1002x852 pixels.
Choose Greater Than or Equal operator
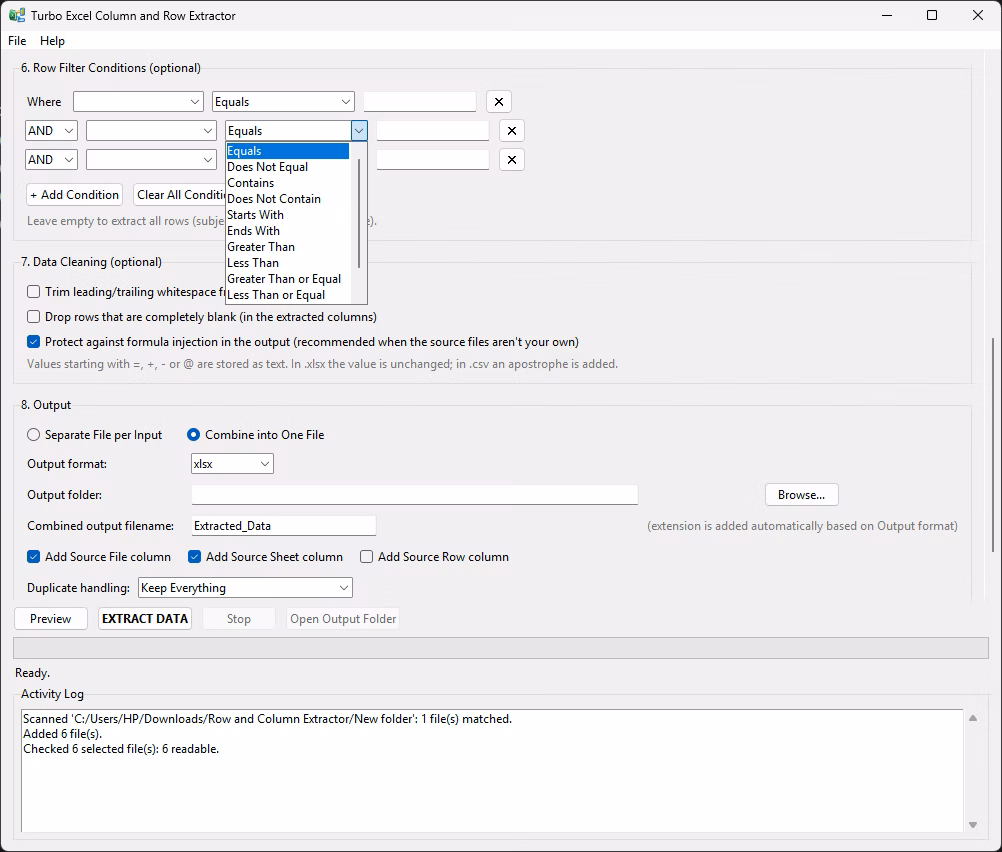(x=288, y=279)
